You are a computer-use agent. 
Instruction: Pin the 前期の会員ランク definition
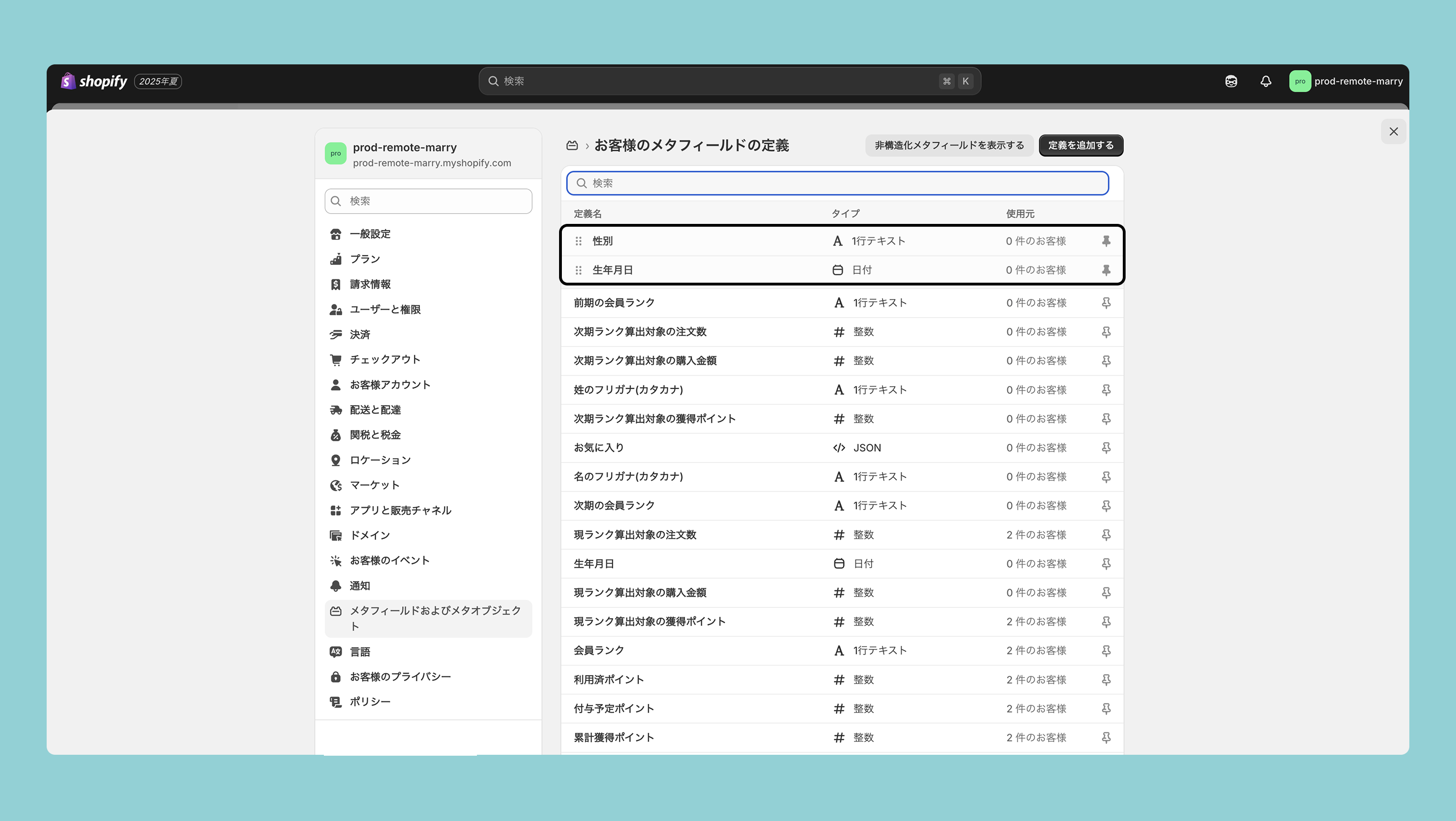(x=1106, y=303)
